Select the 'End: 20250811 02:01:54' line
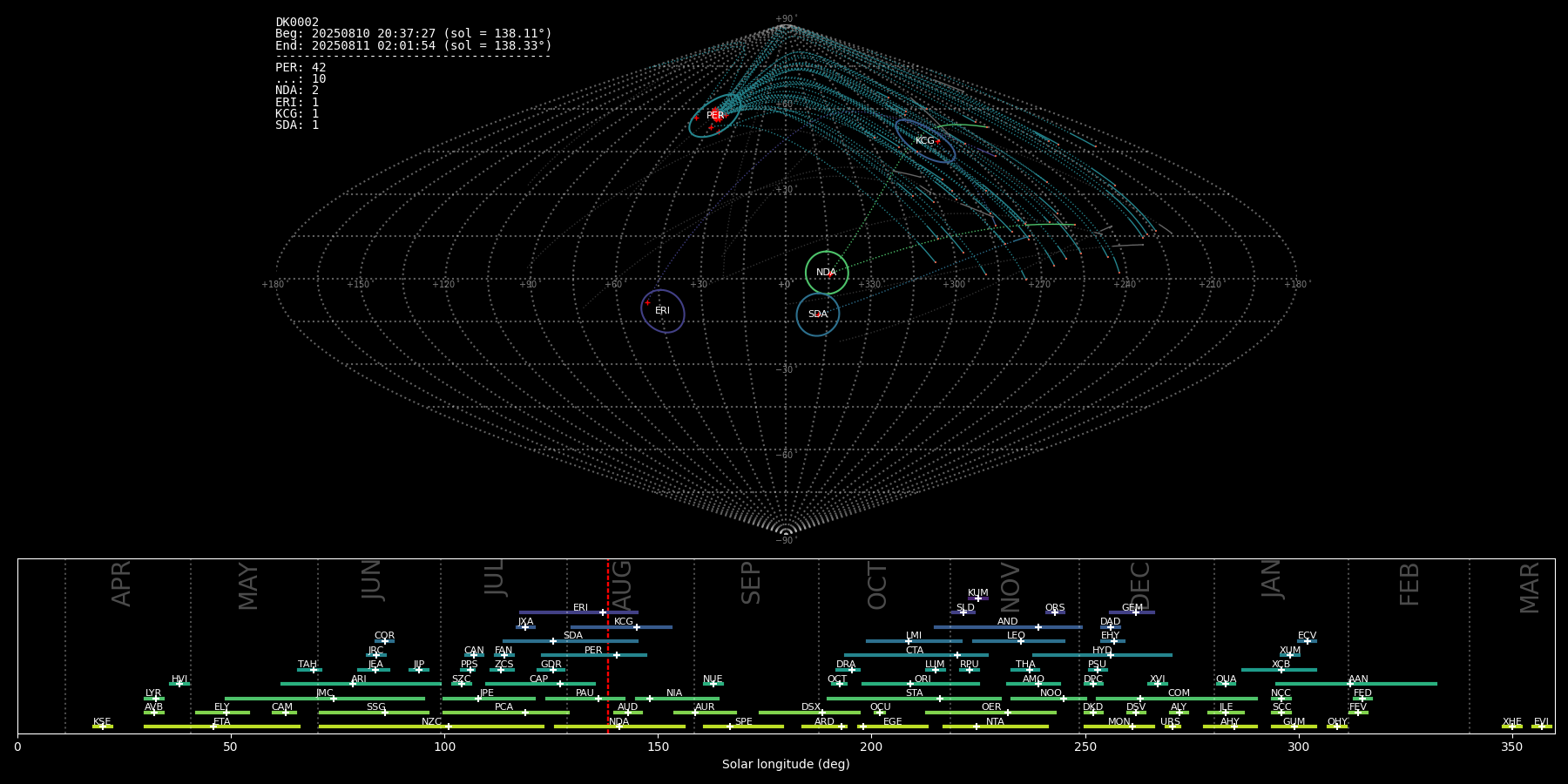The height and width of the screenshot is (784, 1568). coord(414,45)
